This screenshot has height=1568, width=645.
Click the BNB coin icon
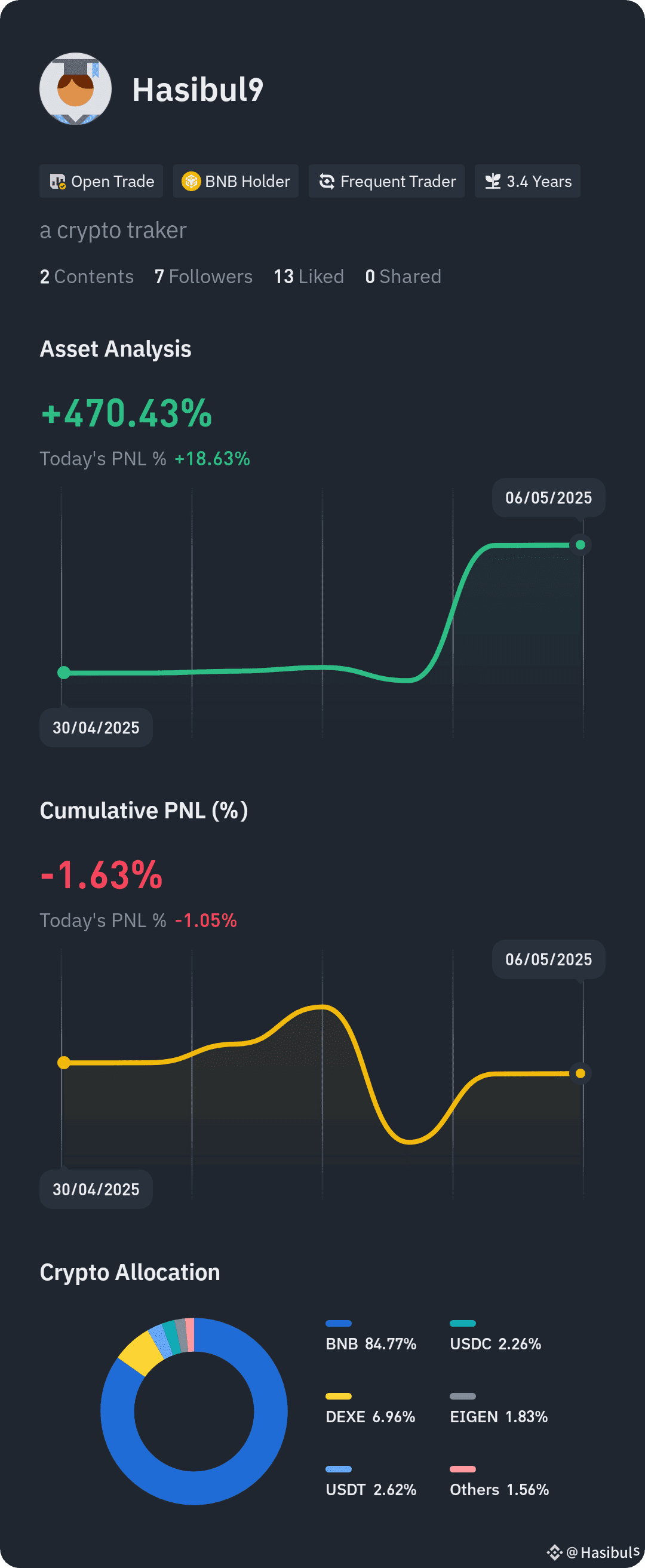(x=191, y=182)
